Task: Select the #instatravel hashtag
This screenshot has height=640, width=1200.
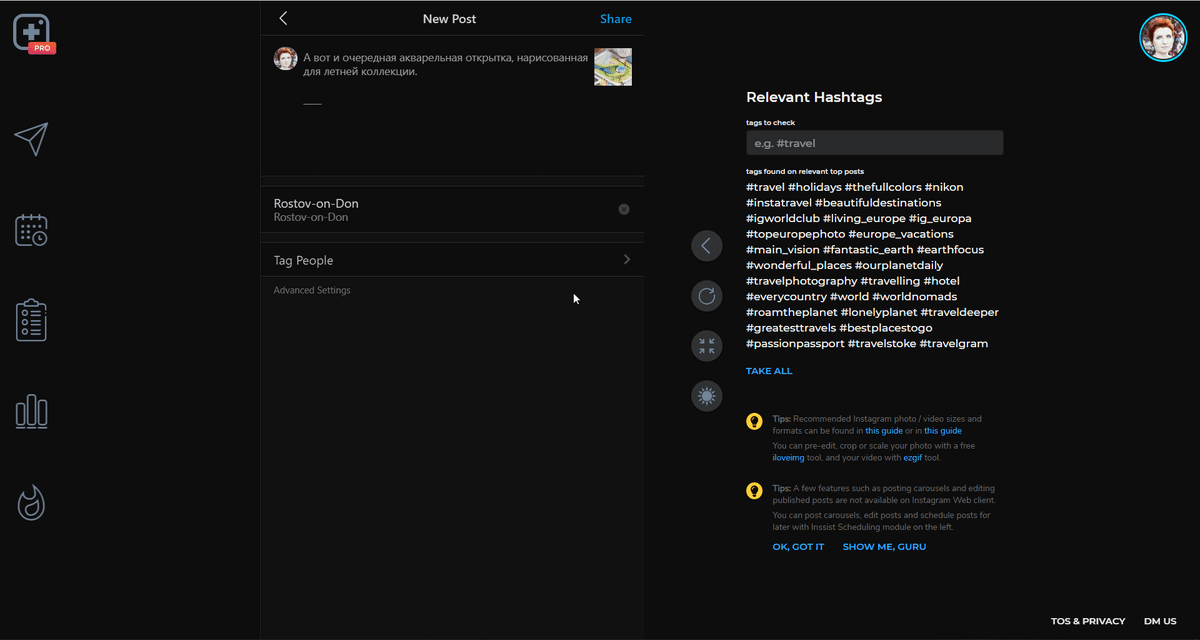Action: [x=779, y=203]
